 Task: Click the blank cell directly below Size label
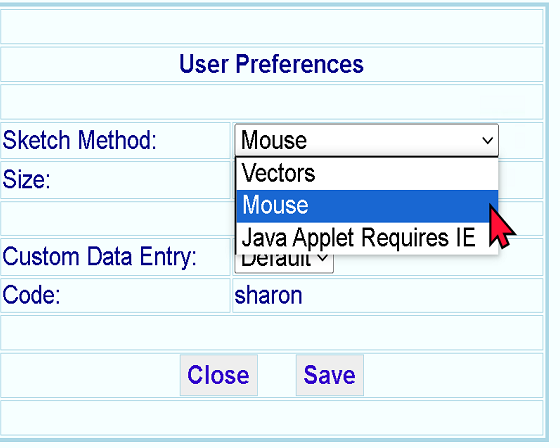pyautogui.click(x=115, y=218)
